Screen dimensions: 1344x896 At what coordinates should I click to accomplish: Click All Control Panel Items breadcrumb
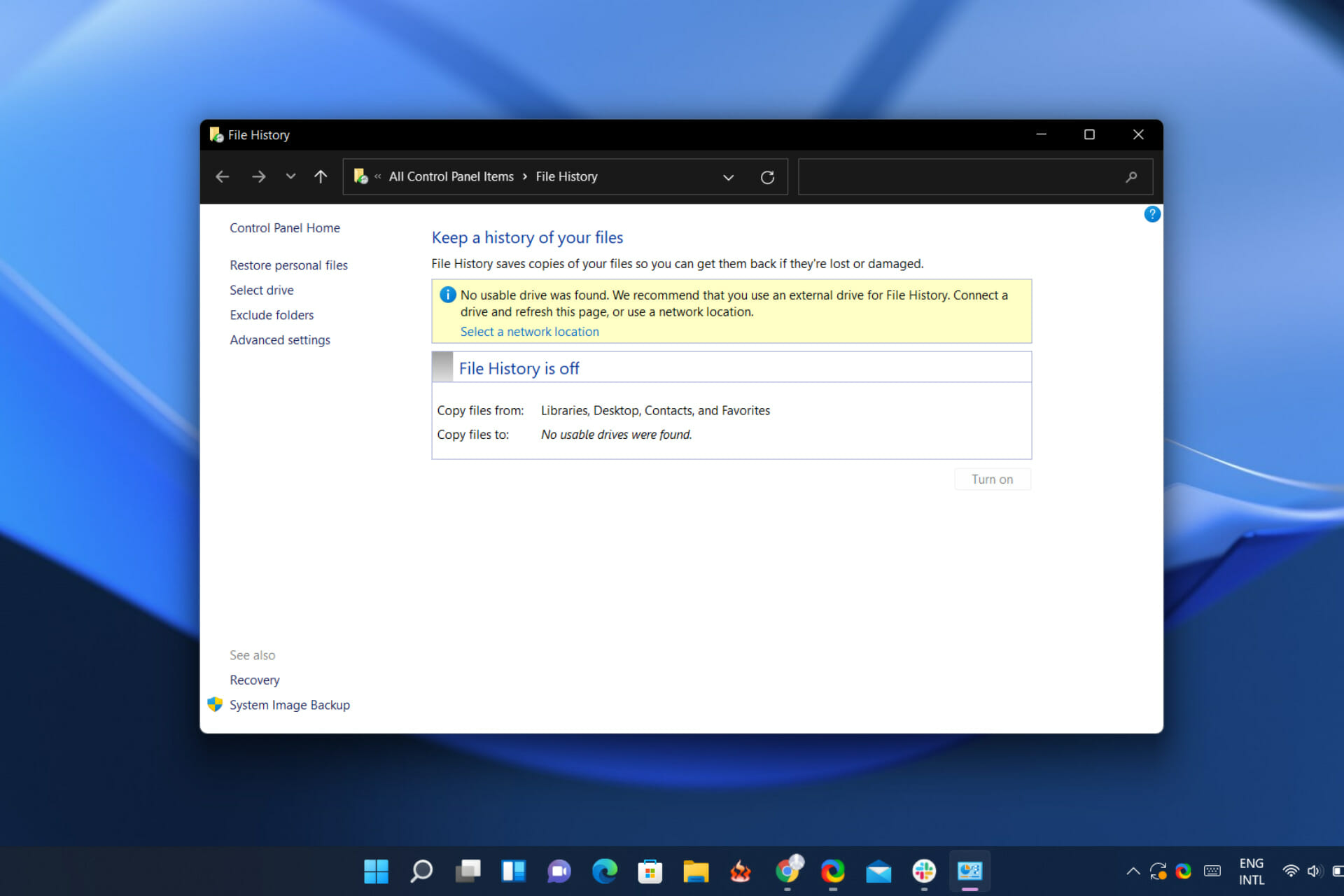tap(451, 177)
